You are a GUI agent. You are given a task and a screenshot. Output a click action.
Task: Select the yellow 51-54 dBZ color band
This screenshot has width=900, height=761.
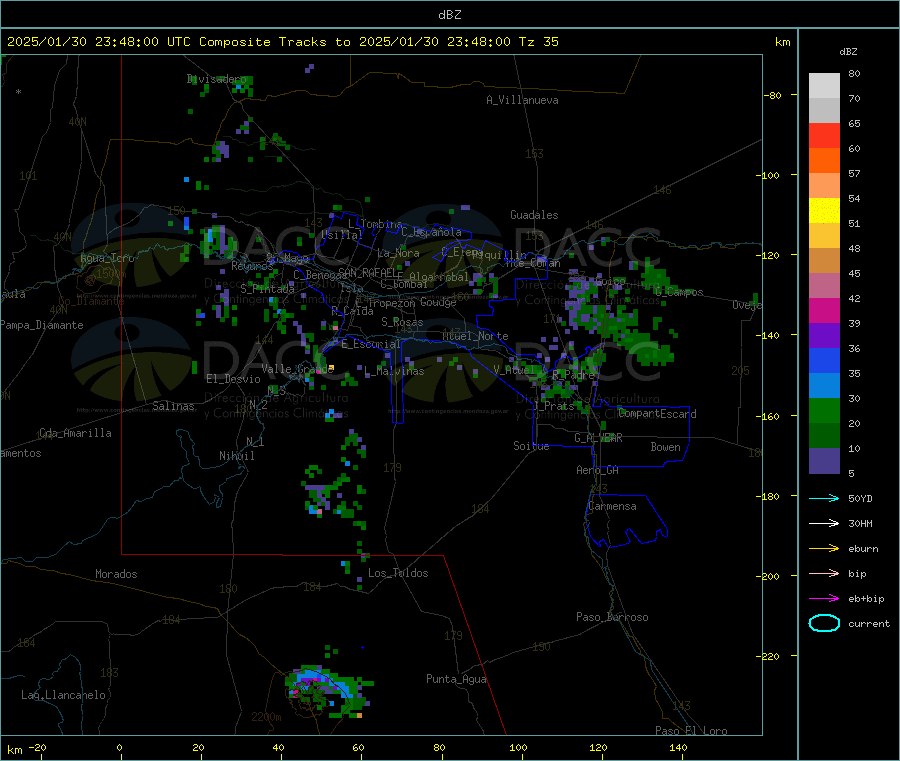[x=824, y=211]
